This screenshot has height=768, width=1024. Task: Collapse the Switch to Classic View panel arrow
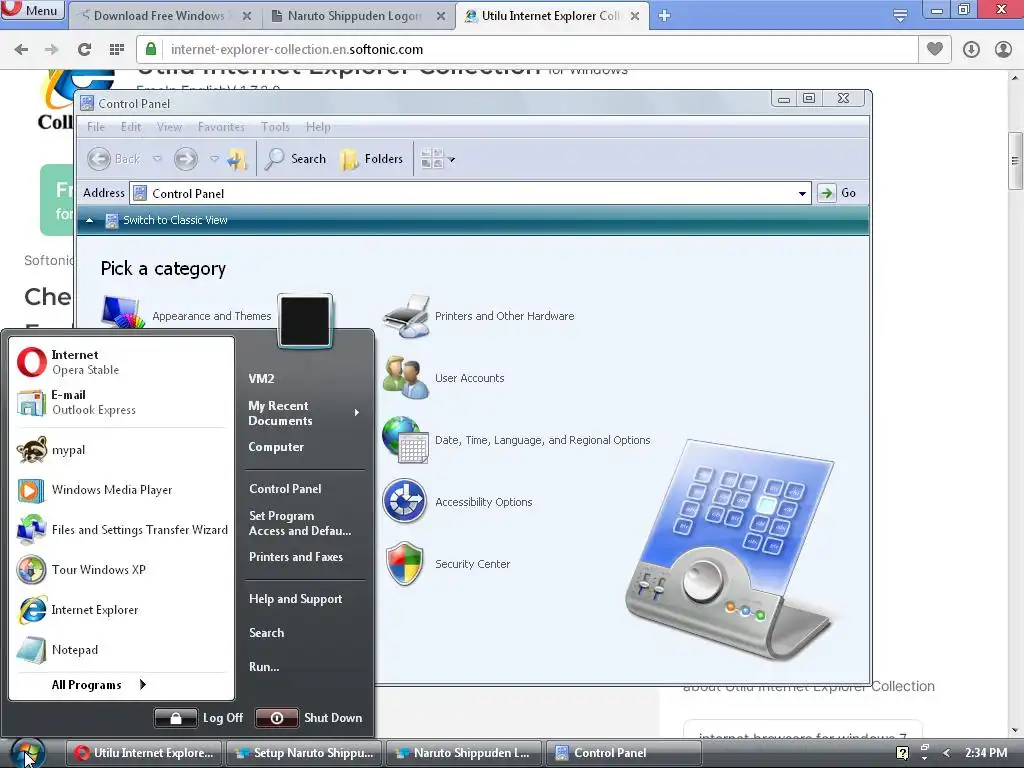(x=89, y=220)
